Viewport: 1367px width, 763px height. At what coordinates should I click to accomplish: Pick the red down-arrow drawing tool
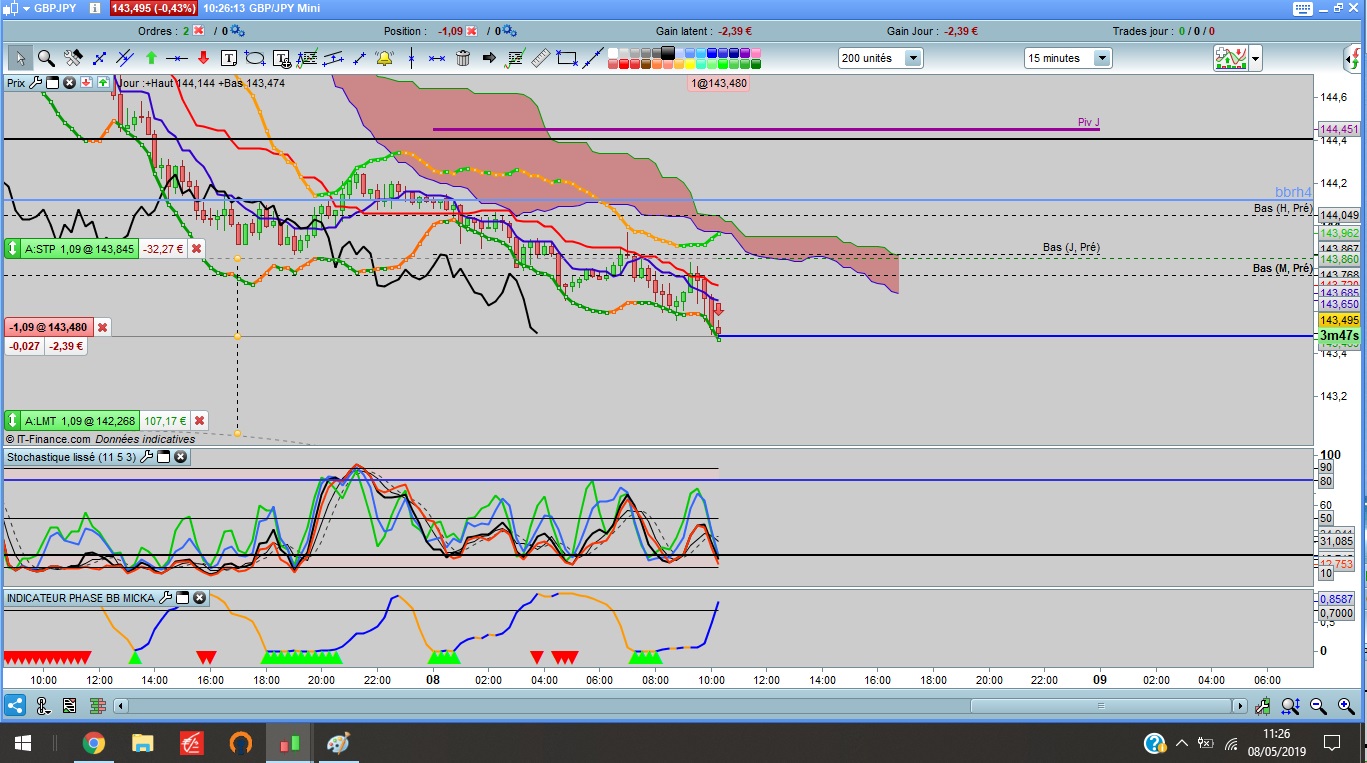[203, 58]
